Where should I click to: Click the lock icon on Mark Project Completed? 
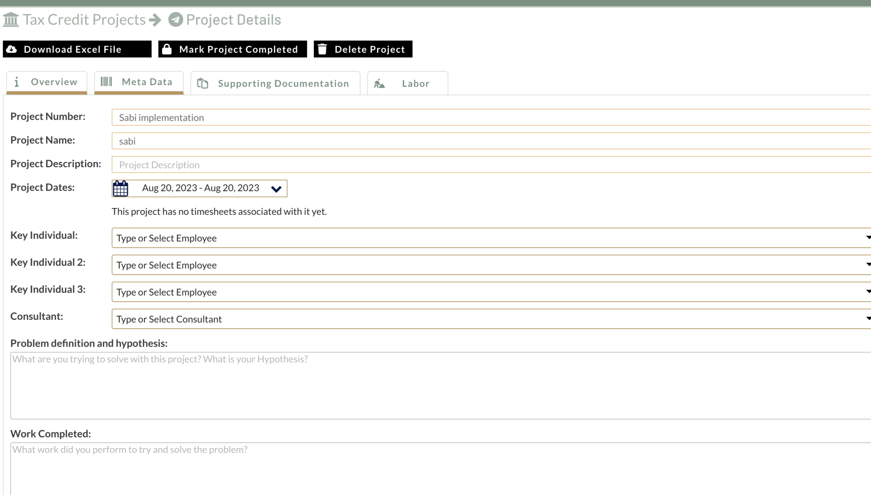[x=167, y=49]
